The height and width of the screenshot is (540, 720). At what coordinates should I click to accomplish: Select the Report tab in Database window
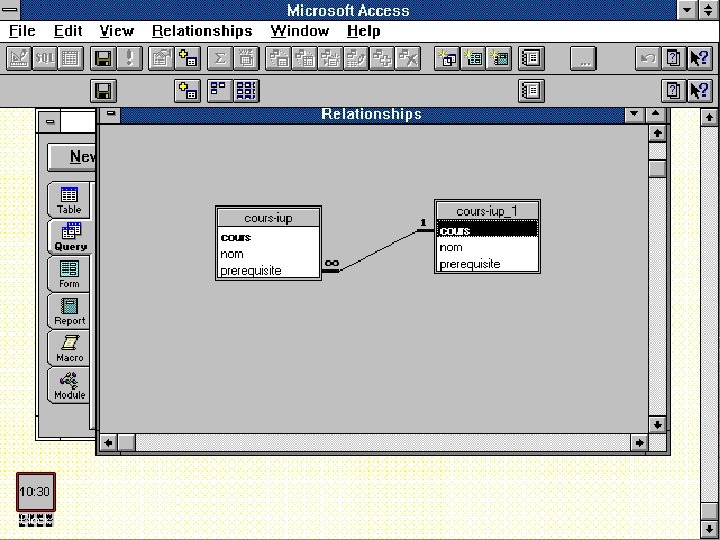pos(69,311)
